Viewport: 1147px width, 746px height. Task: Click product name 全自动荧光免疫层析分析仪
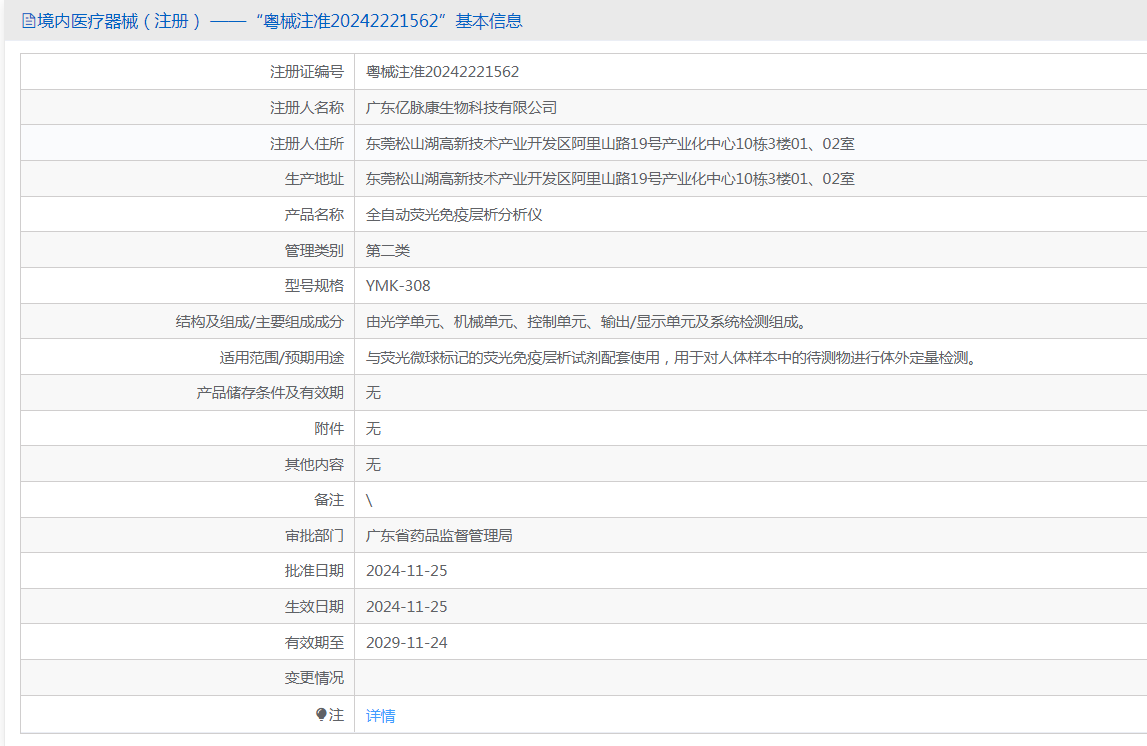click(x=454, y=214)
